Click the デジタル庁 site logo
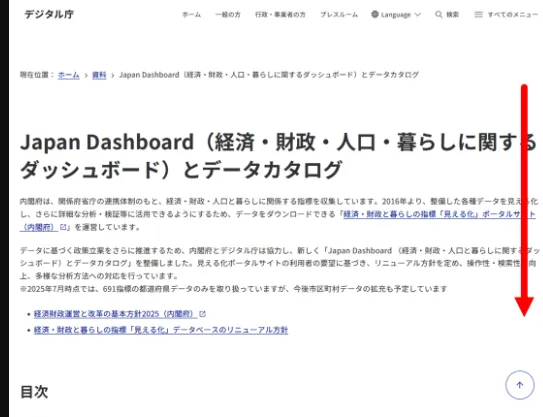 pos(49,14)
